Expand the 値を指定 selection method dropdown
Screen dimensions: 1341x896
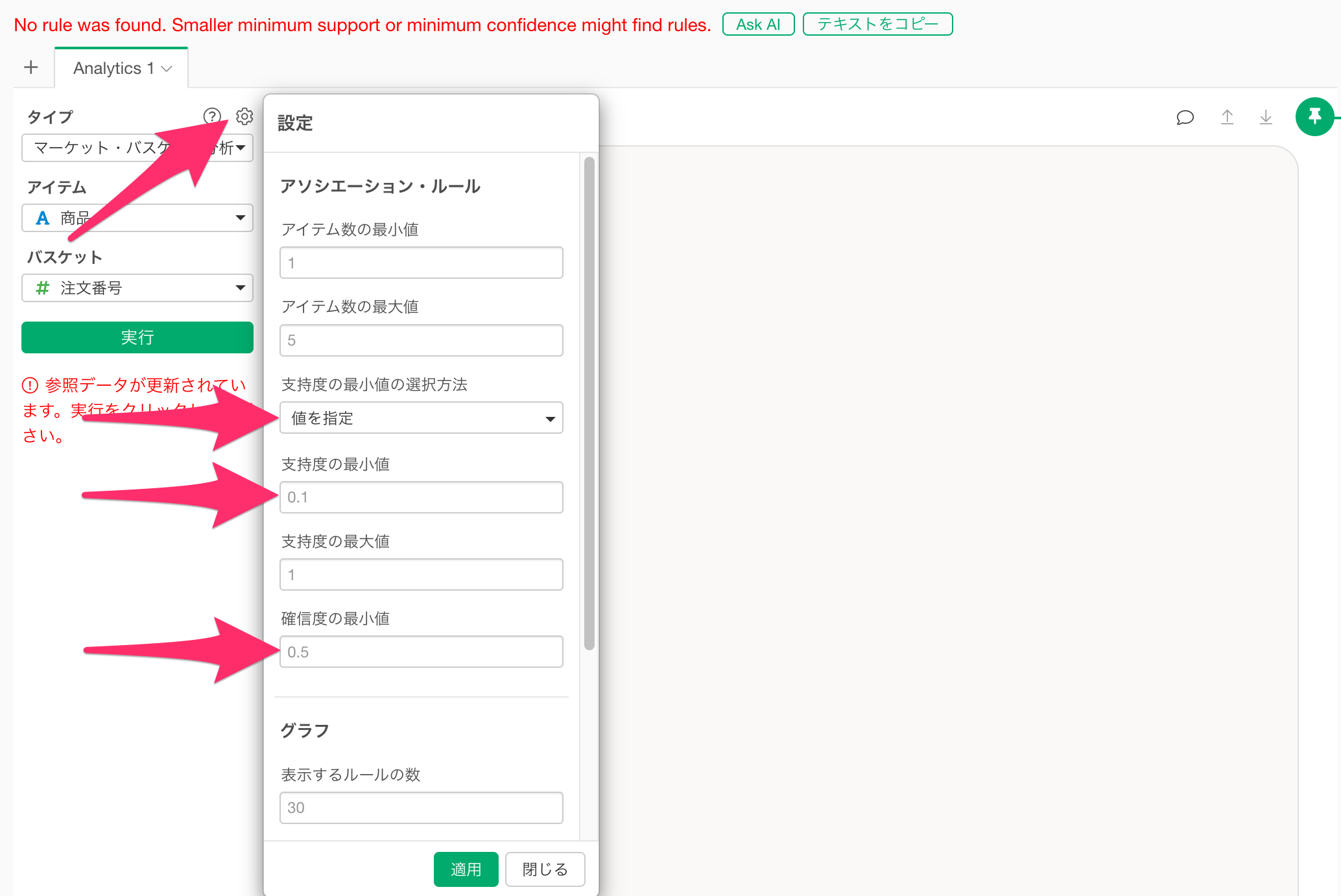[x=421, y=418]
